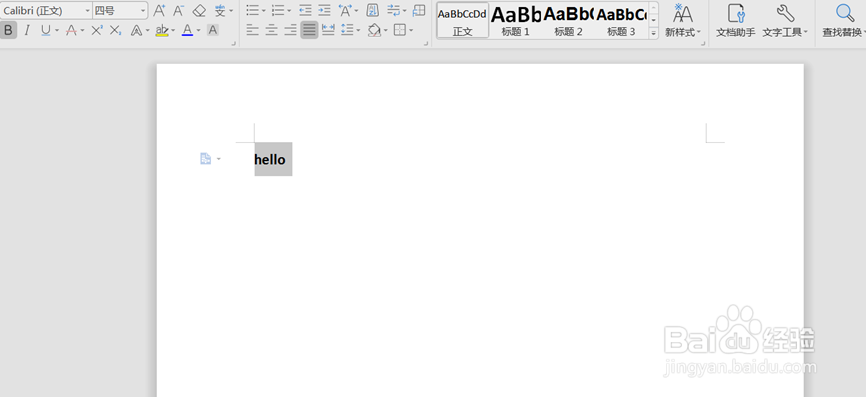Open the 文档助手 document assistant
The width and height of the screenshot is (866, 397).
coord(735,20)
